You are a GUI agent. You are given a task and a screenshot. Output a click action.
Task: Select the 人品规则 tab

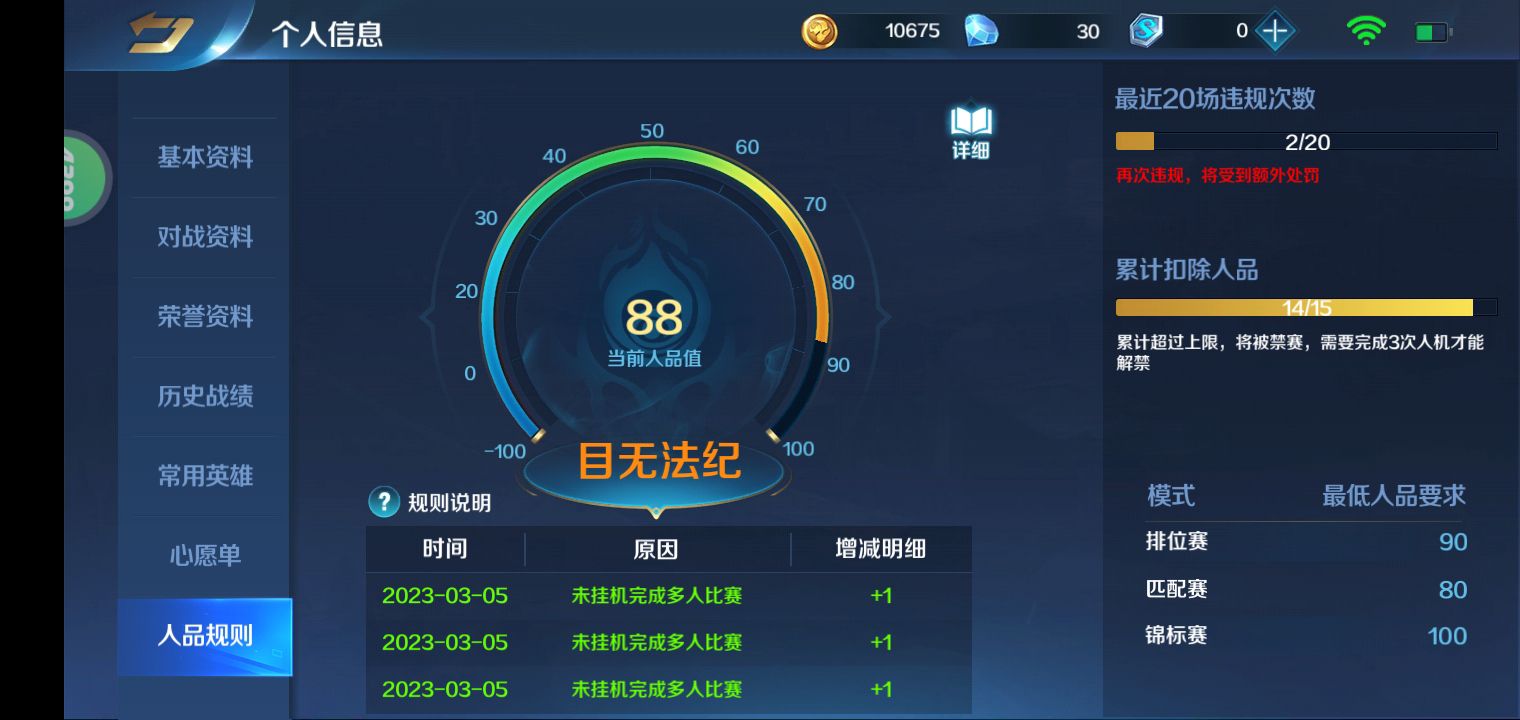pyautogui.click(x=204, y=636)
